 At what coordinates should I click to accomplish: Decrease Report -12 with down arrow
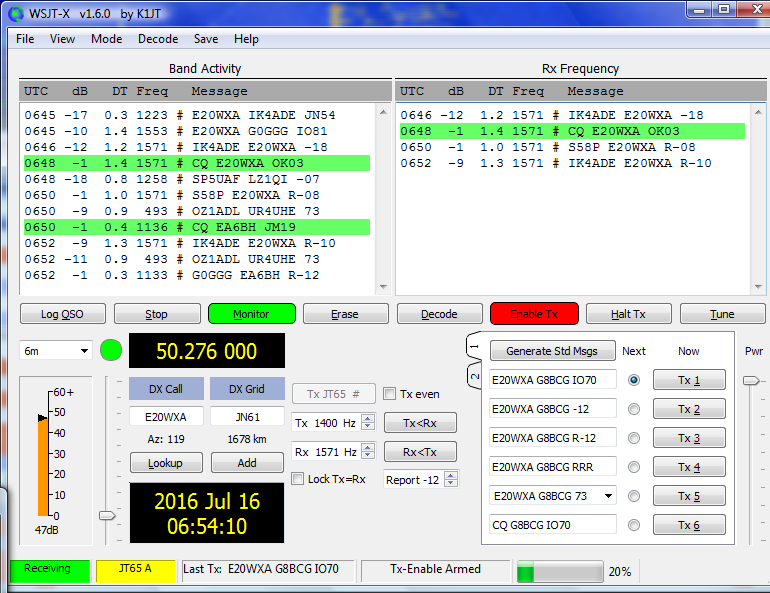(450, 483)
